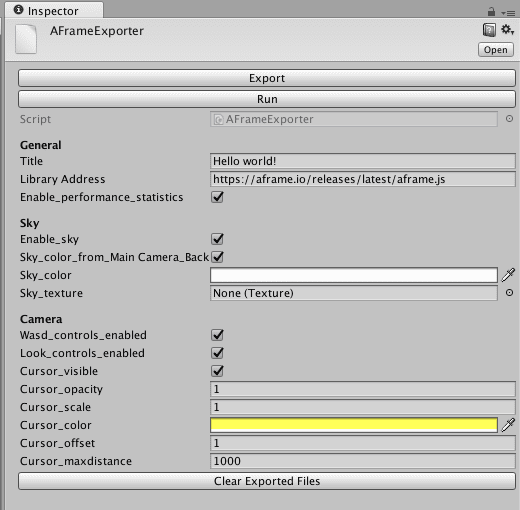Pick Cursor_color with eyedropper icon
Image resolution: width=520 pixels, height=510 pixels.
pyautogui.click(x=508, y=425)
